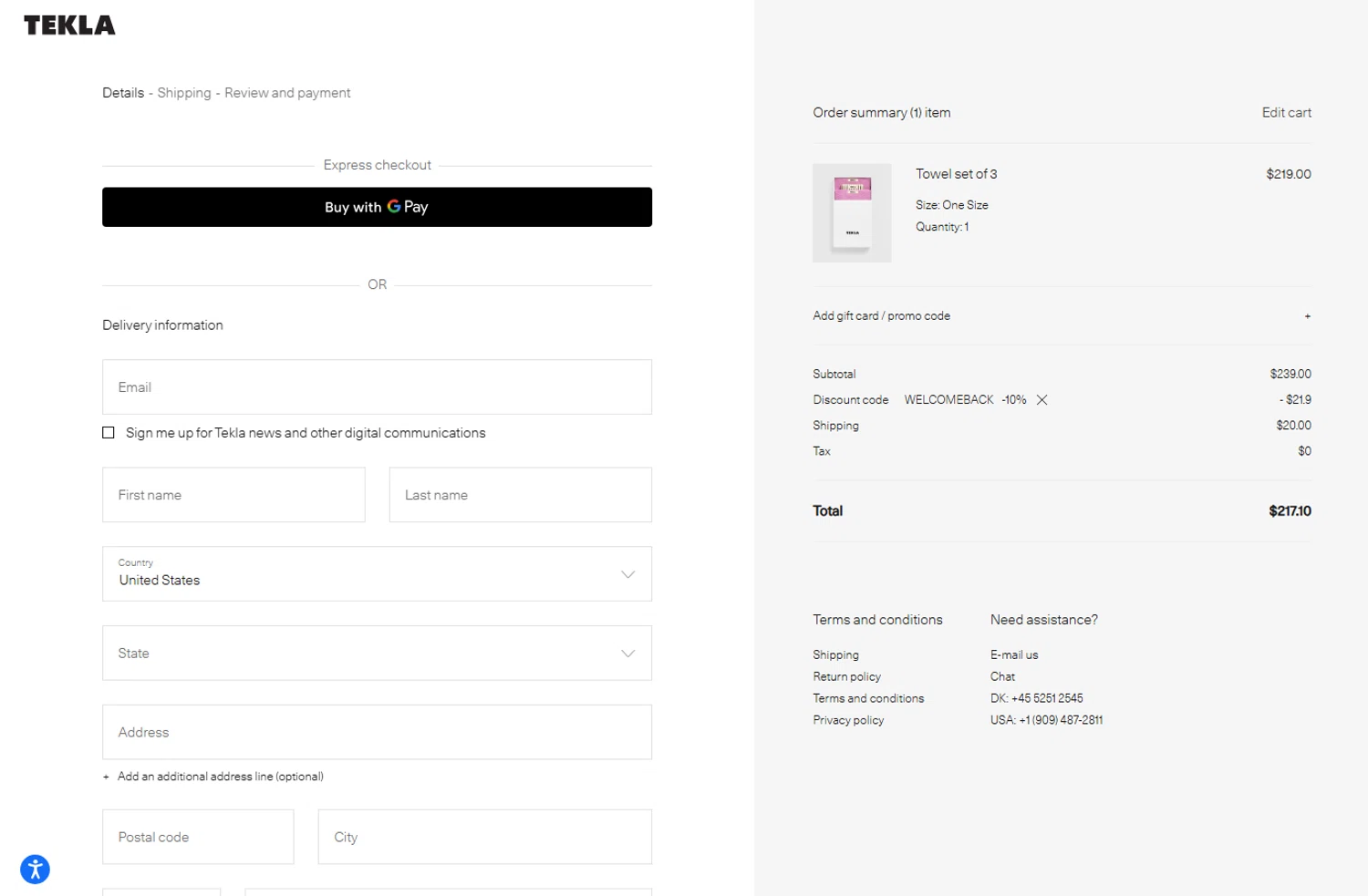Open the accessibility widget icon
Screen dimensions: 1368x896
[x=35, y=869]
